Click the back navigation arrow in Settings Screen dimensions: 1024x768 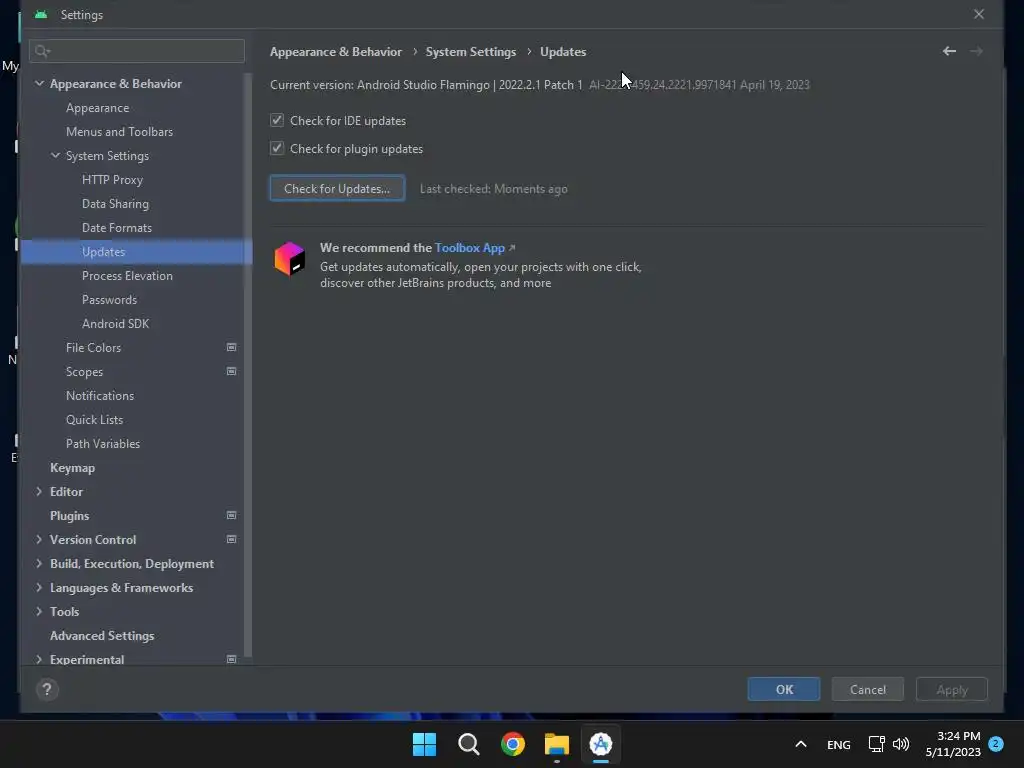pyautogui.click(x=949, y=51)
